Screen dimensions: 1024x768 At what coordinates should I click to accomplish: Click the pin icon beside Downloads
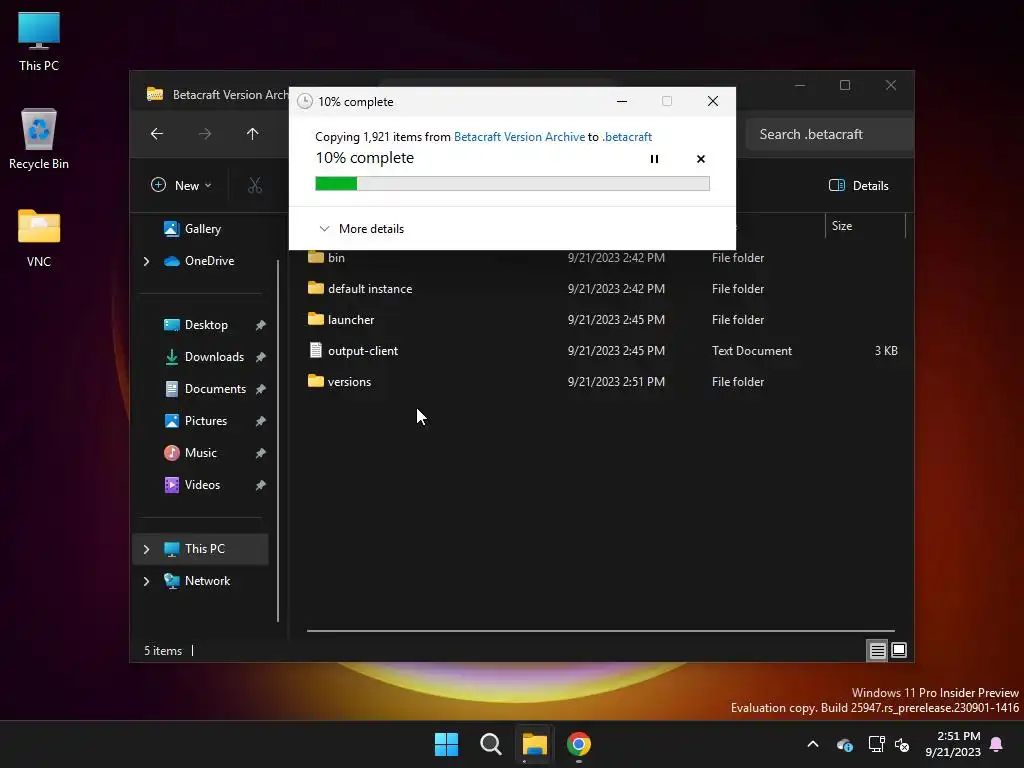(261, 357)
